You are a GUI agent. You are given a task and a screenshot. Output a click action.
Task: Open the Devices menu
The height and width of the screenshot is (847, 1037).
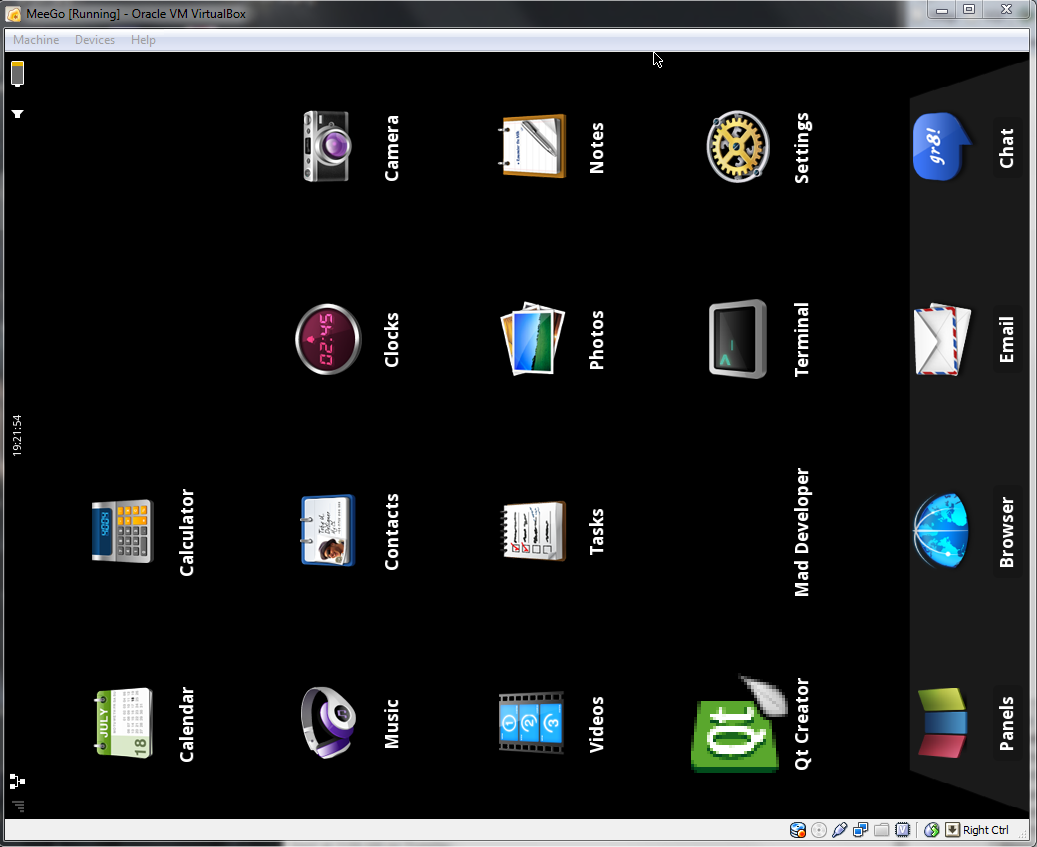point(95,40)
